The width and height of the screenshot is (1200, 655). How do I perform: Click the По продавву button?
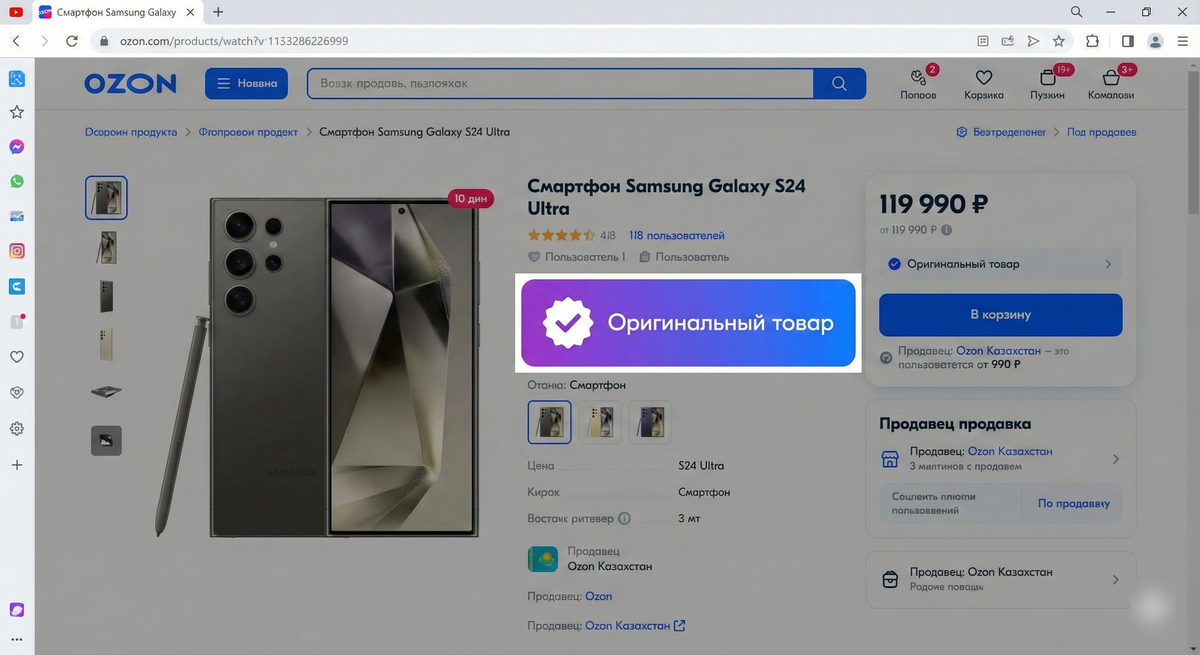(1073, 503)
